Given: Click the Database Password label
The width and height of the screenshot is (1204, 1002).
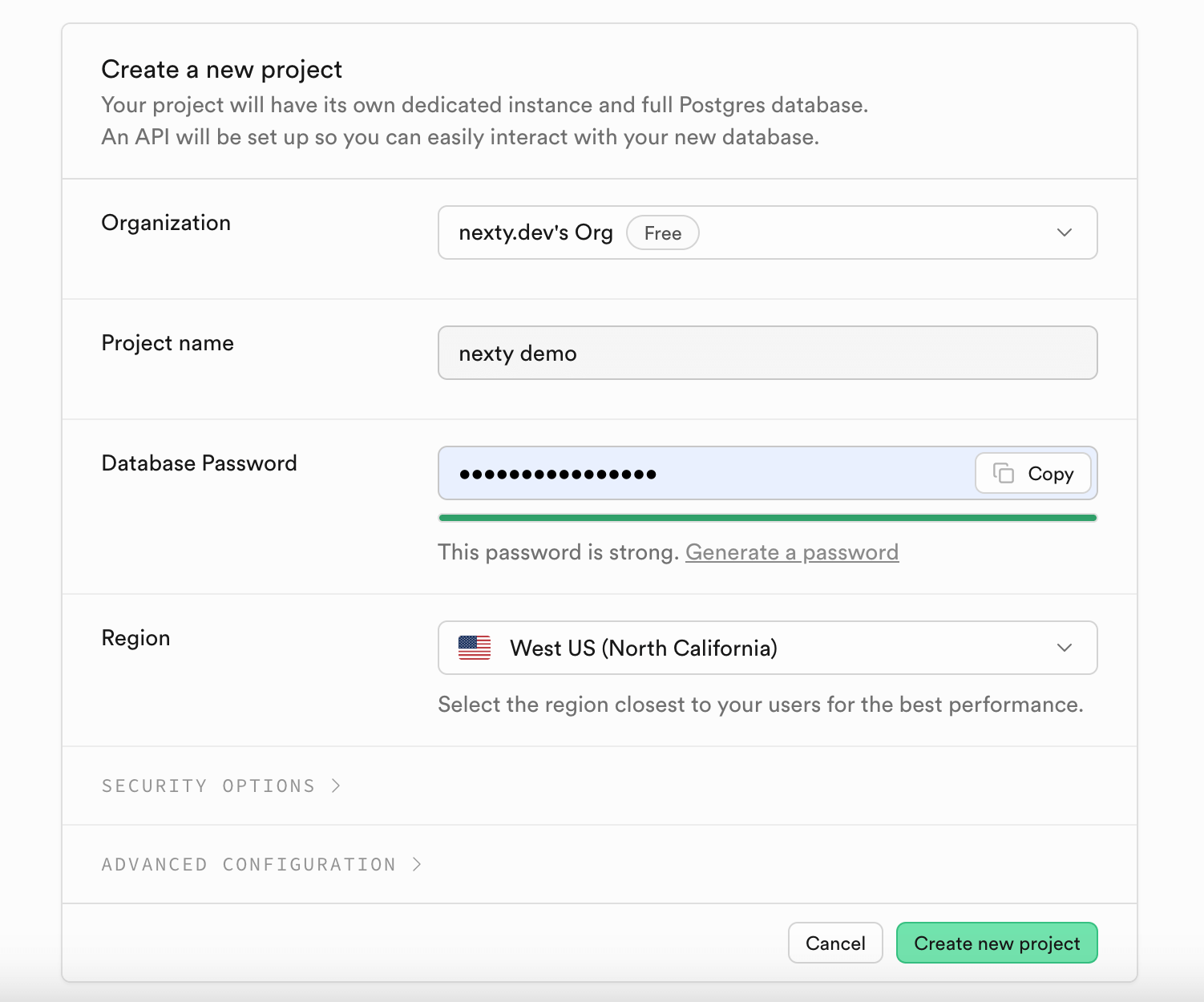Looking at the screenshot, I should [200, 463].
